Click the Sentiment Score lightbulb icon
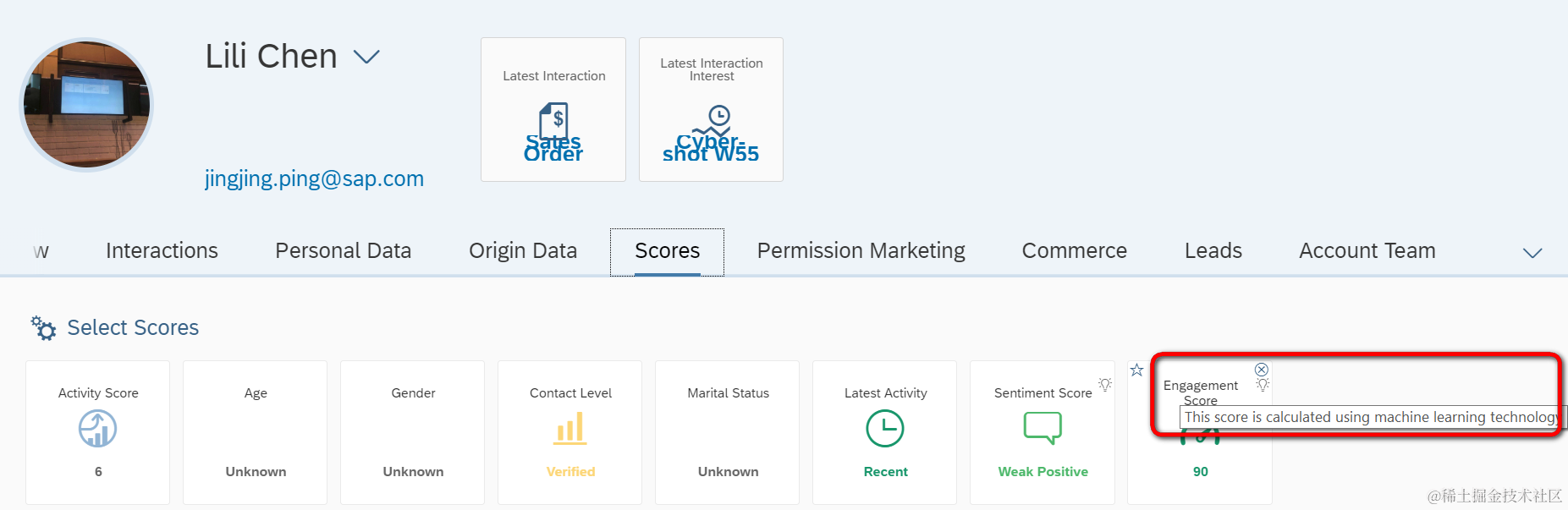1568x510 pixels. 1105,385
